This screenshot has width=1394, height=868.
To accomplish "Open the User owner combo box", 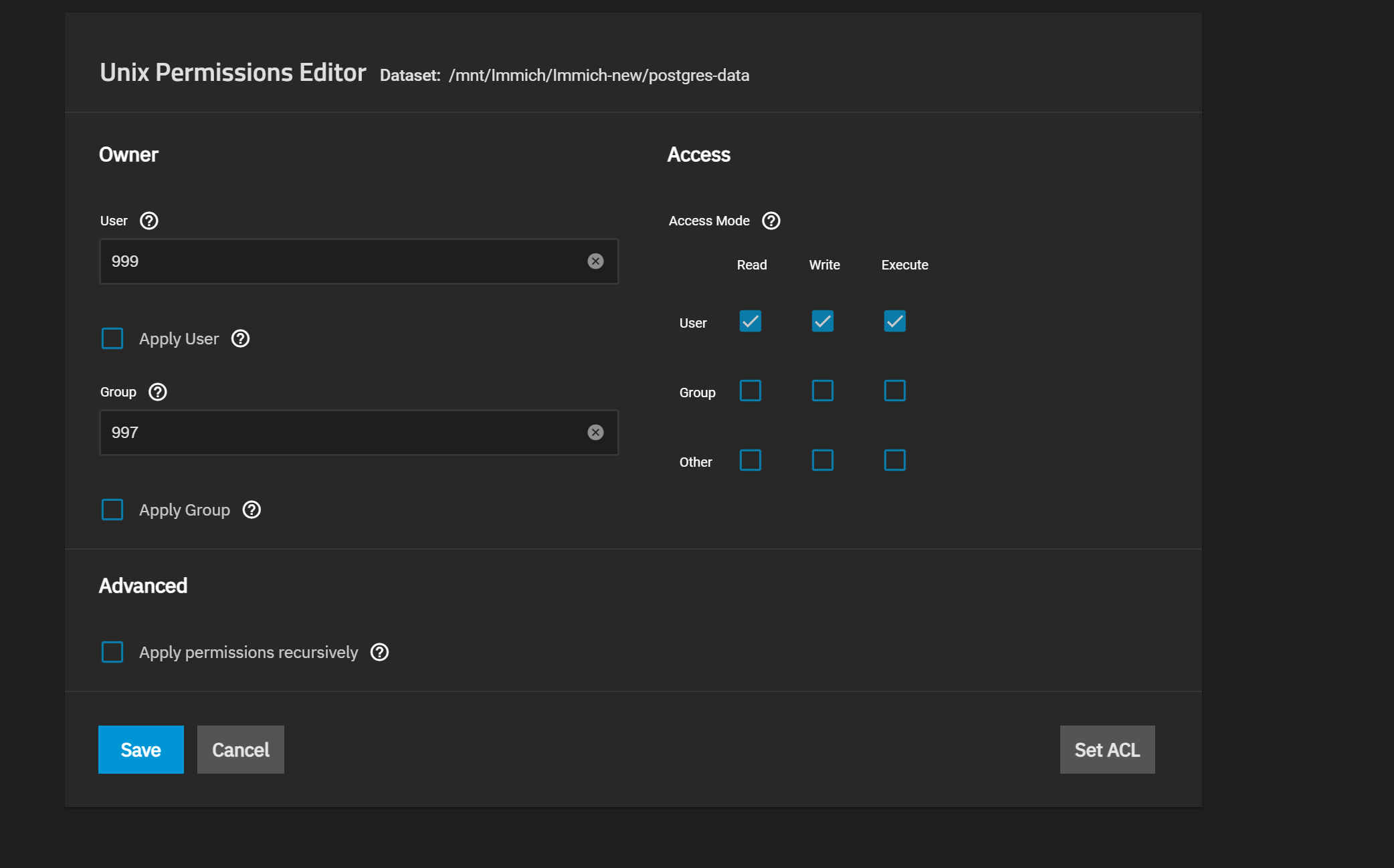I will click(341, 261).
